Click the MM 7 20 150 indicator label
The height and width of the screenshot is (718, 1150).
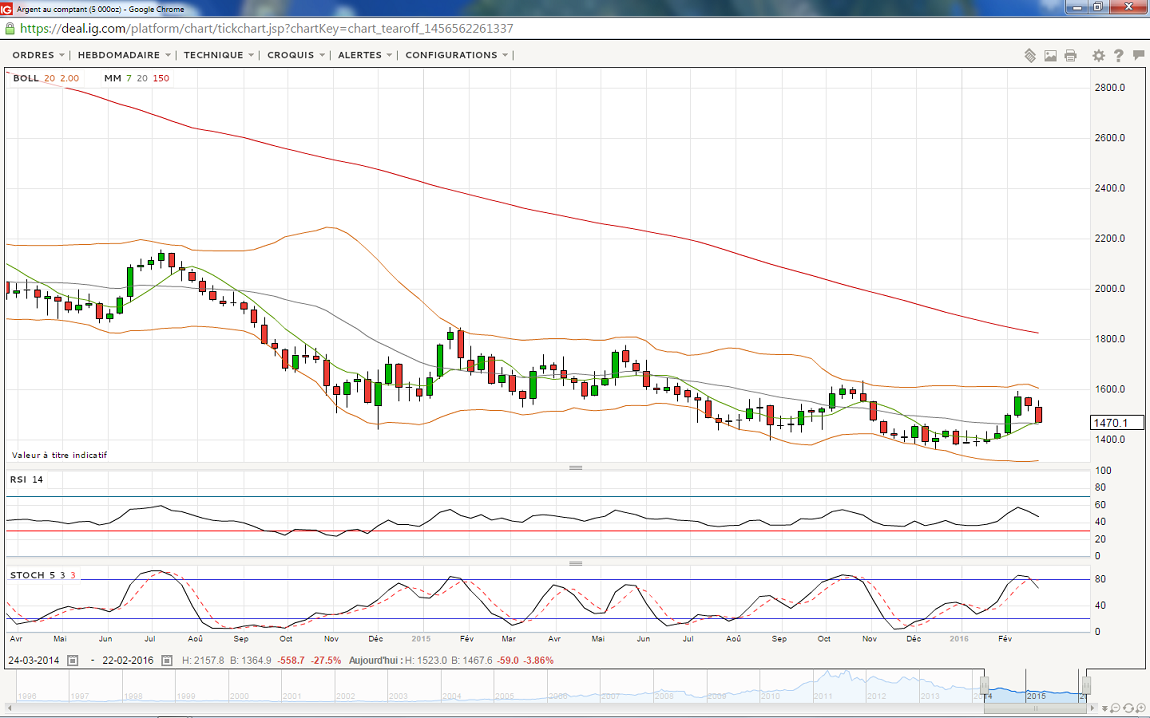(136, 78)
